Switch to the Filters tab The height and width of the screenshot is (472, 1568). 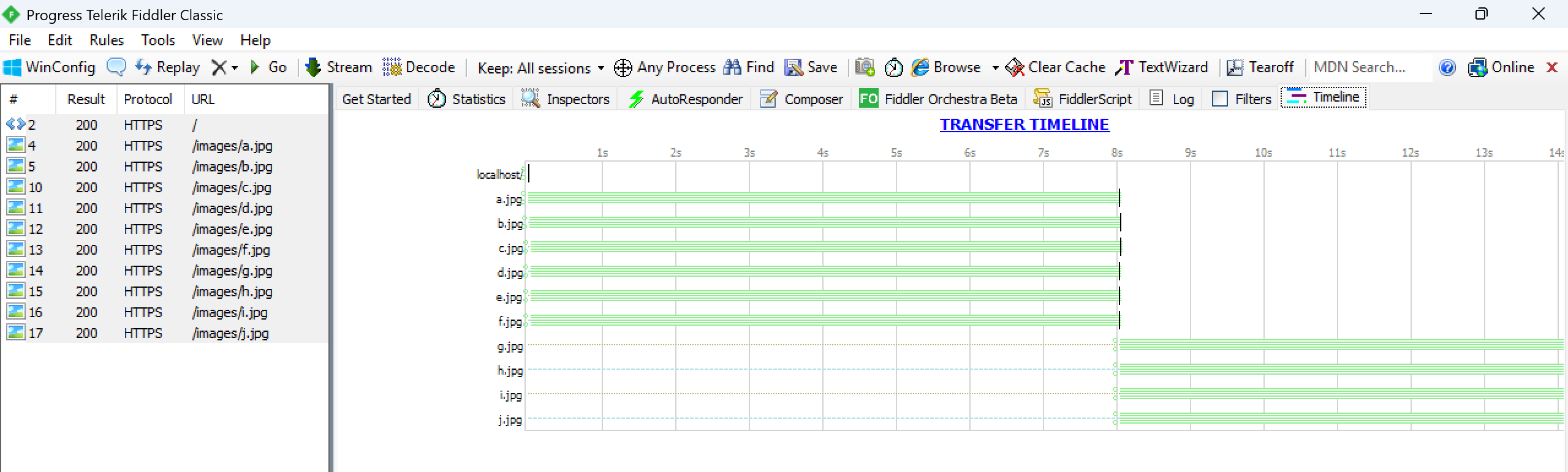[1242, 99]
